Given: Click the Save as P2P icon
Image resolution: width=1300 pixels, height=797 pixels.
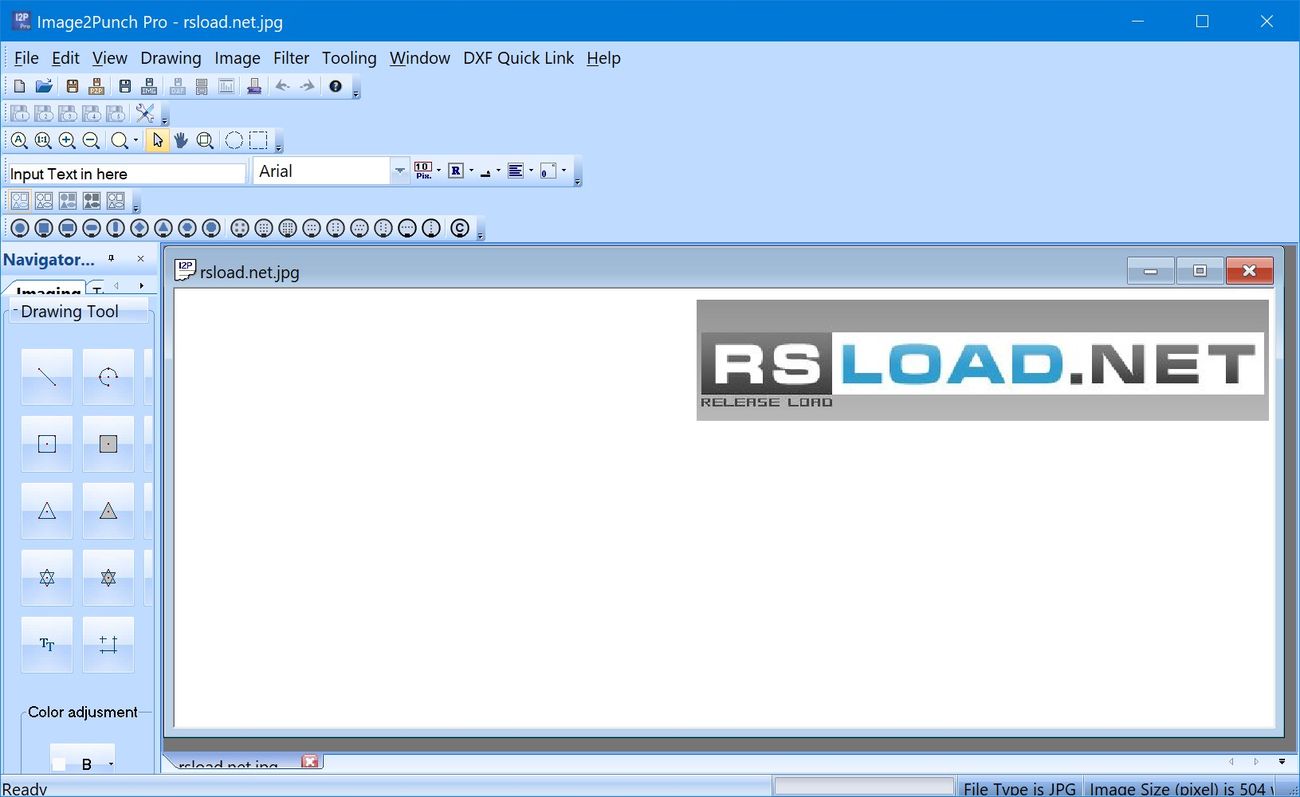Looking at the screenshot, I should click(x=96, y=87).
